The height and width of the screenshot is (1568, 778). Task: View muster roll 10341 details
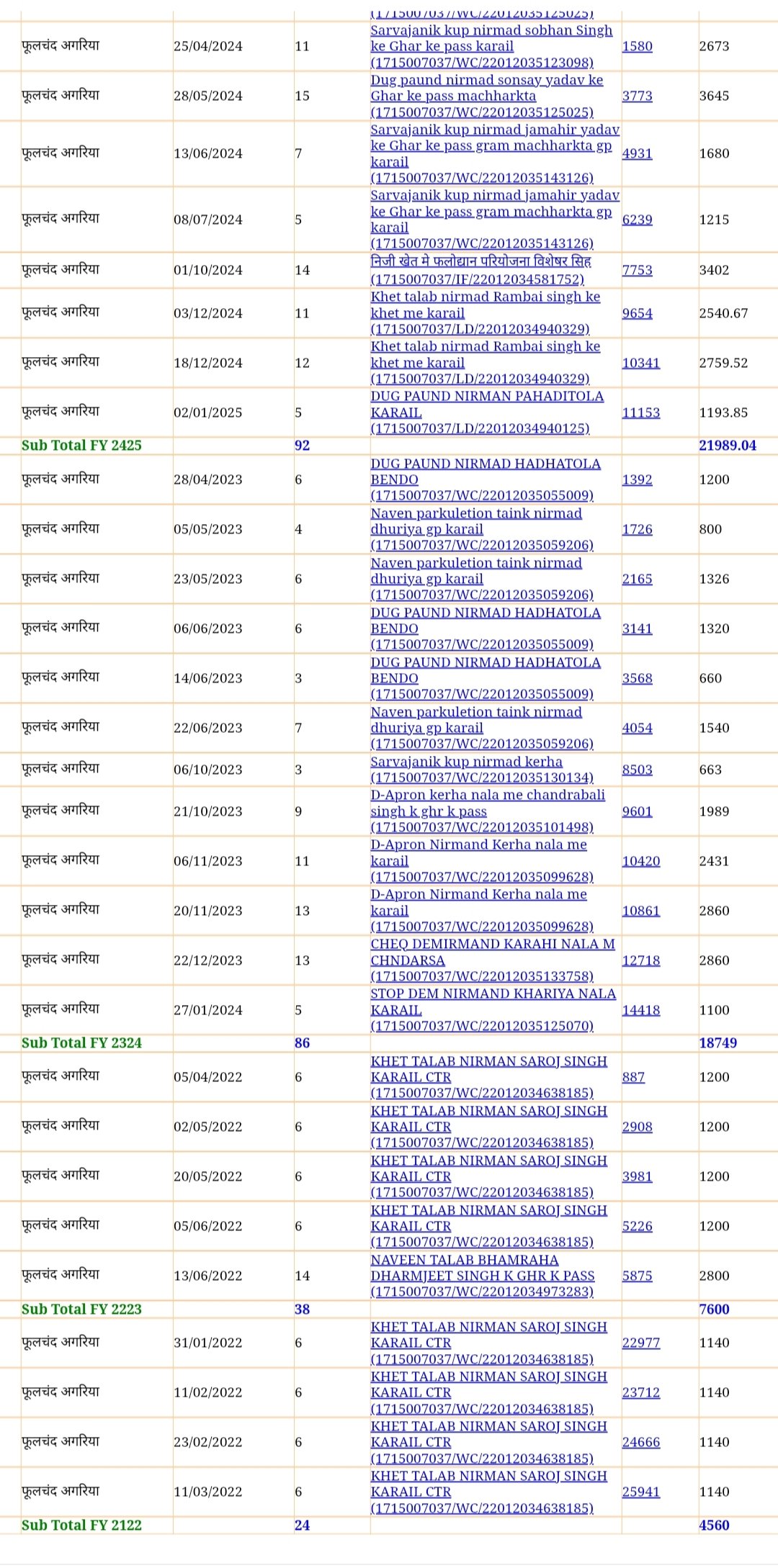click(640, 363)
